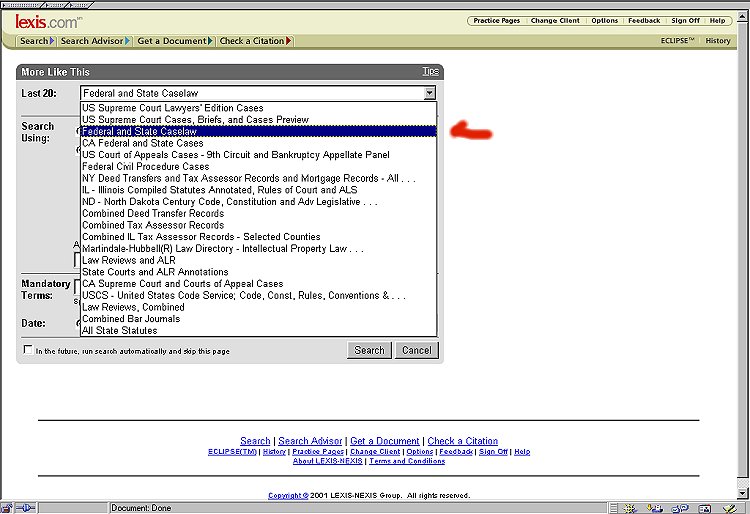Open the Tips link in More Like This

pyautogui.click(x=430, y=71)
